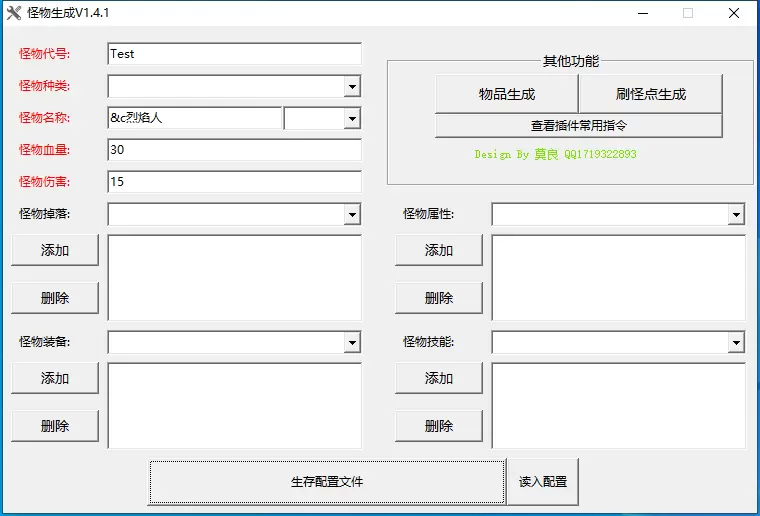Click 读入配置 button
The width and height of the screenshot is (760, 516).
point(543,482)
